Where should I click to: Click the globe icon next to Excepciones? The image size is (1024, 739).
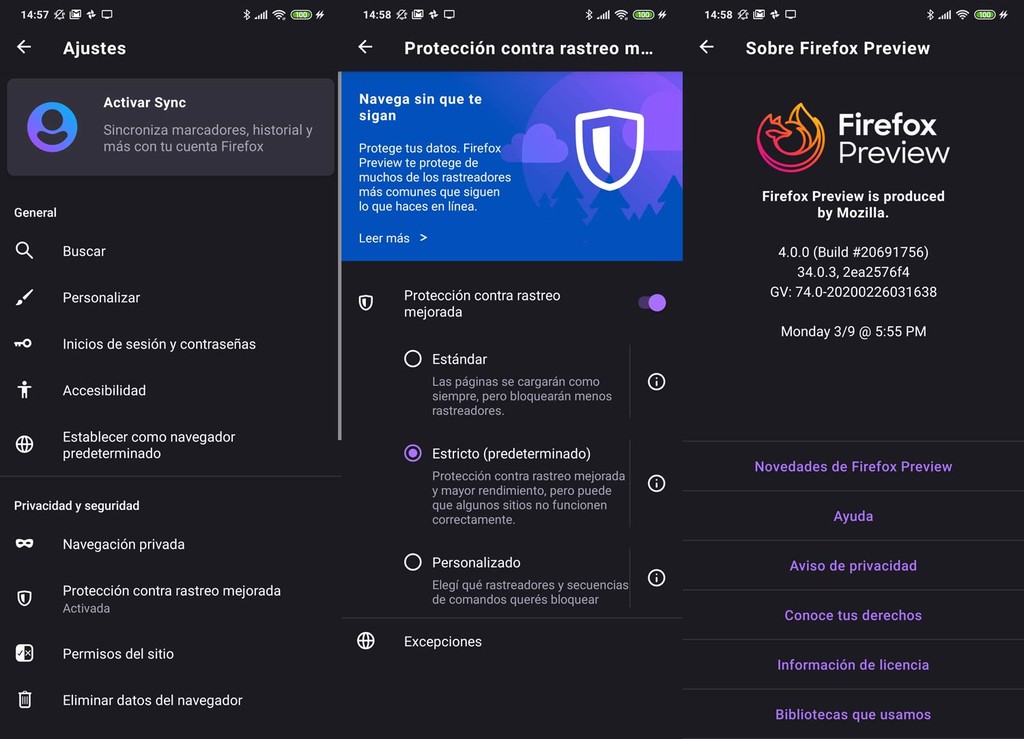pos(366,641)
